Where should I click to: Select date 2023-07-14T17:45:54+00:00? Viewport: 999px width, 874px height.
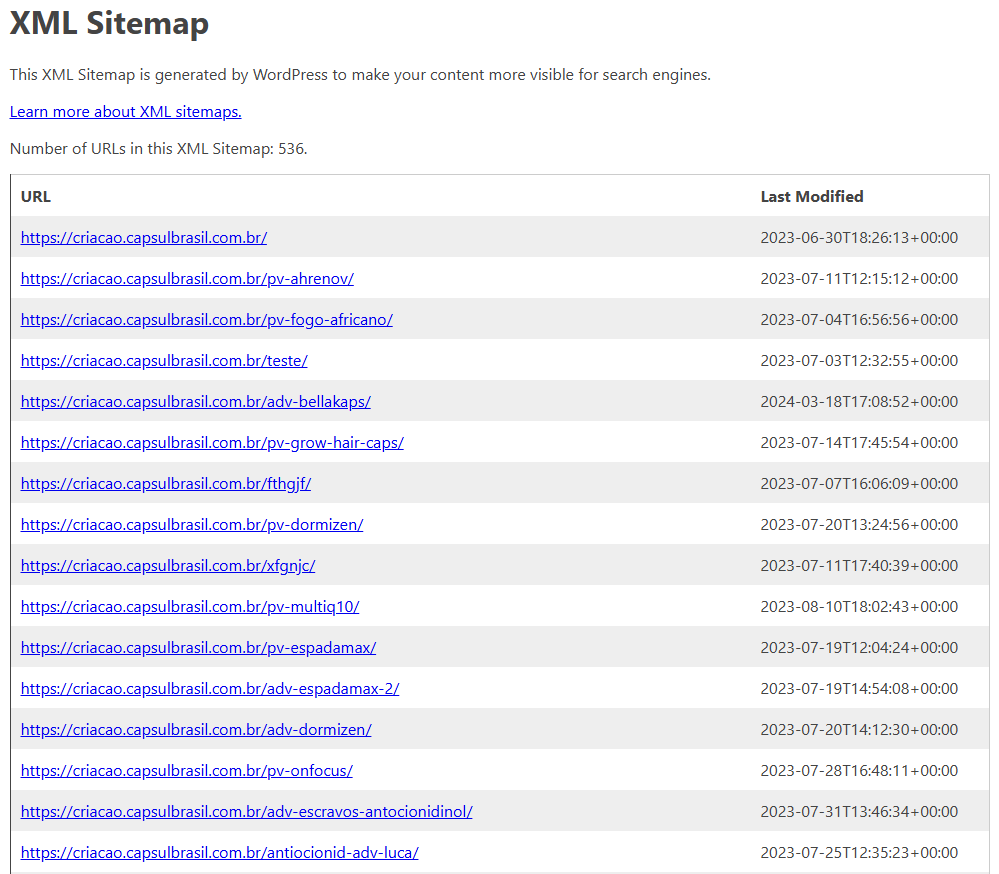pyautogui.click(x=859, y=443)
